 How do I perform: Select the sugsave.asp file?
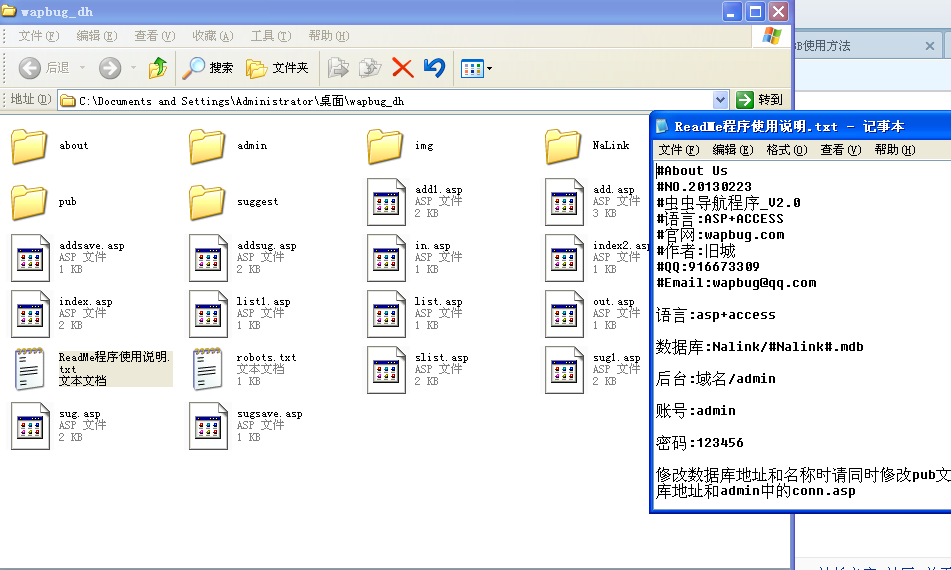pos(207,425)
